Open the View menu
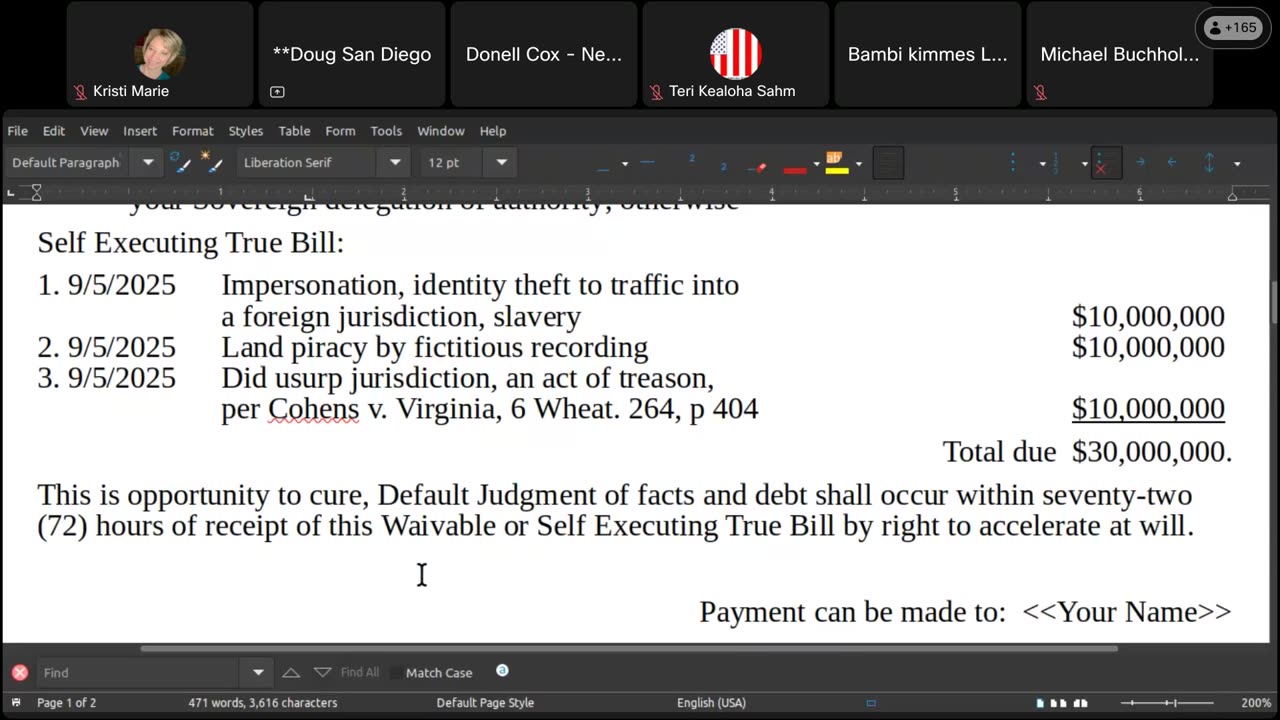This screenshot has width=1280, height=720. point(94,131)
